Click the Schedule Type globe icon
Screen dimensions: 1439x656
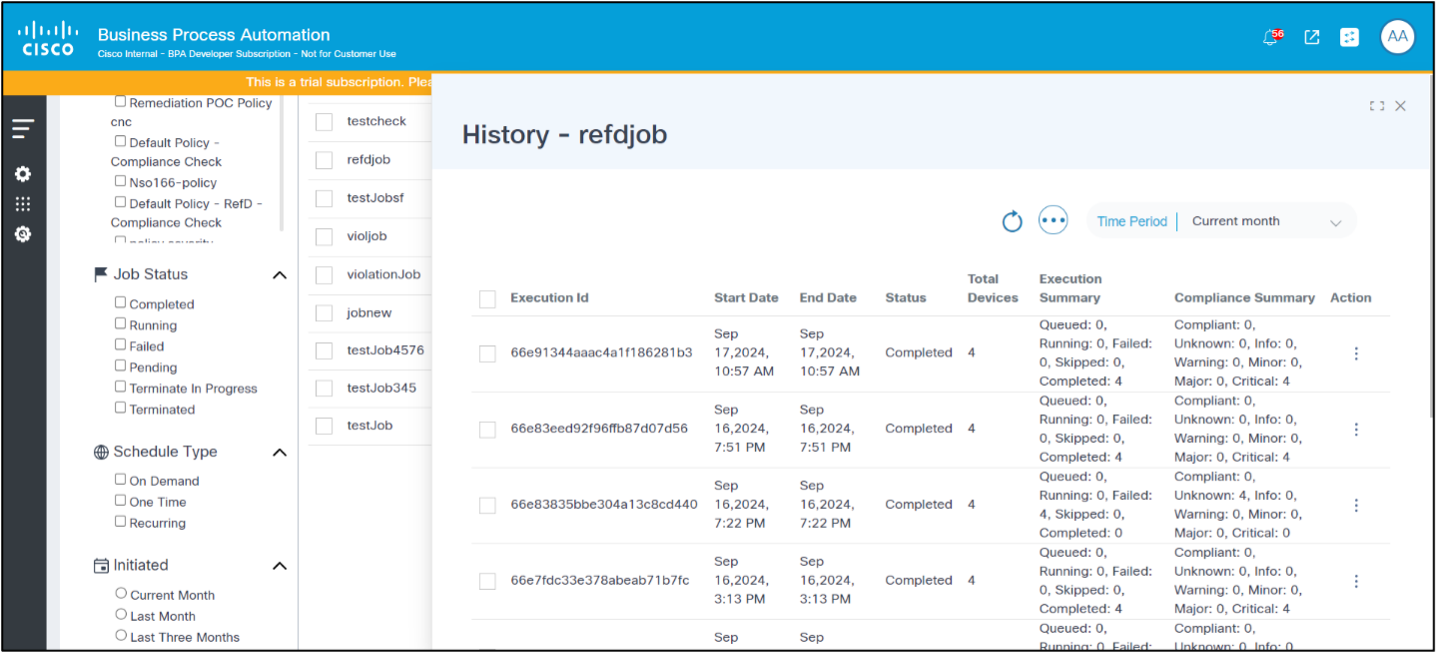[101, 452]
